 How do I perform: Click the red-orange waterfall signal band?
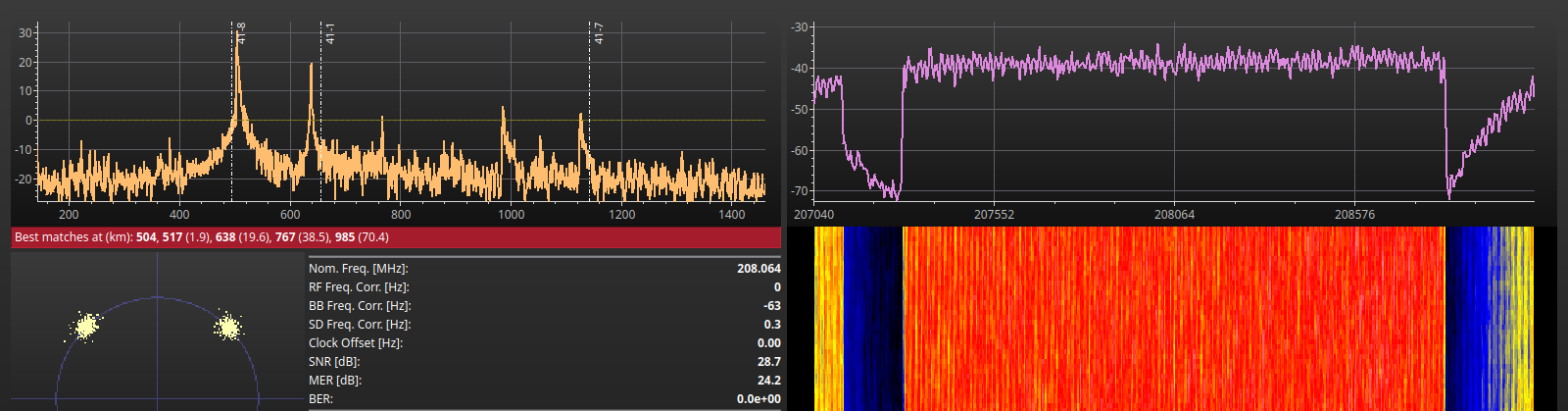point(1173,319)
